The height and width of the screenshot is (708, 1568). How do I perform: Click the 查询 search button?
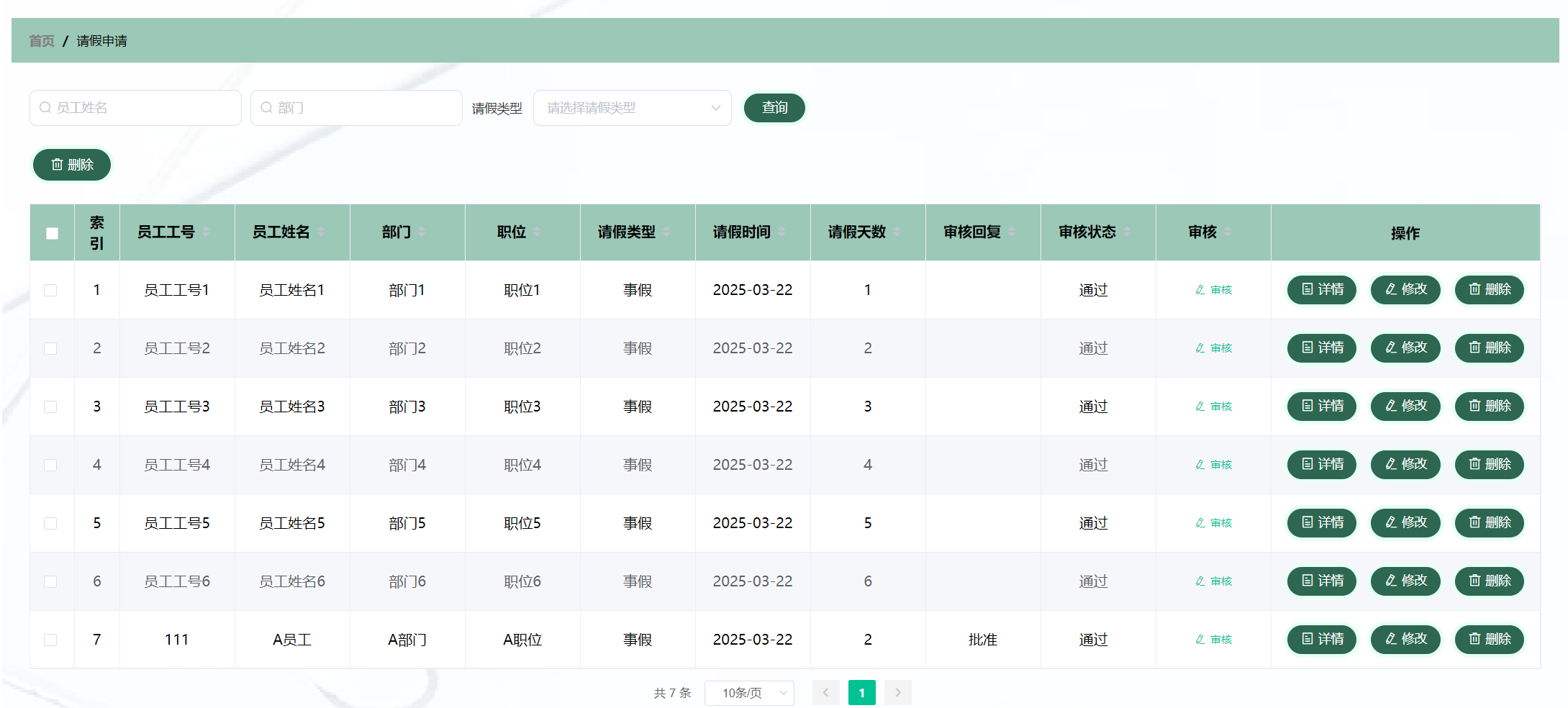pos(774,107)
